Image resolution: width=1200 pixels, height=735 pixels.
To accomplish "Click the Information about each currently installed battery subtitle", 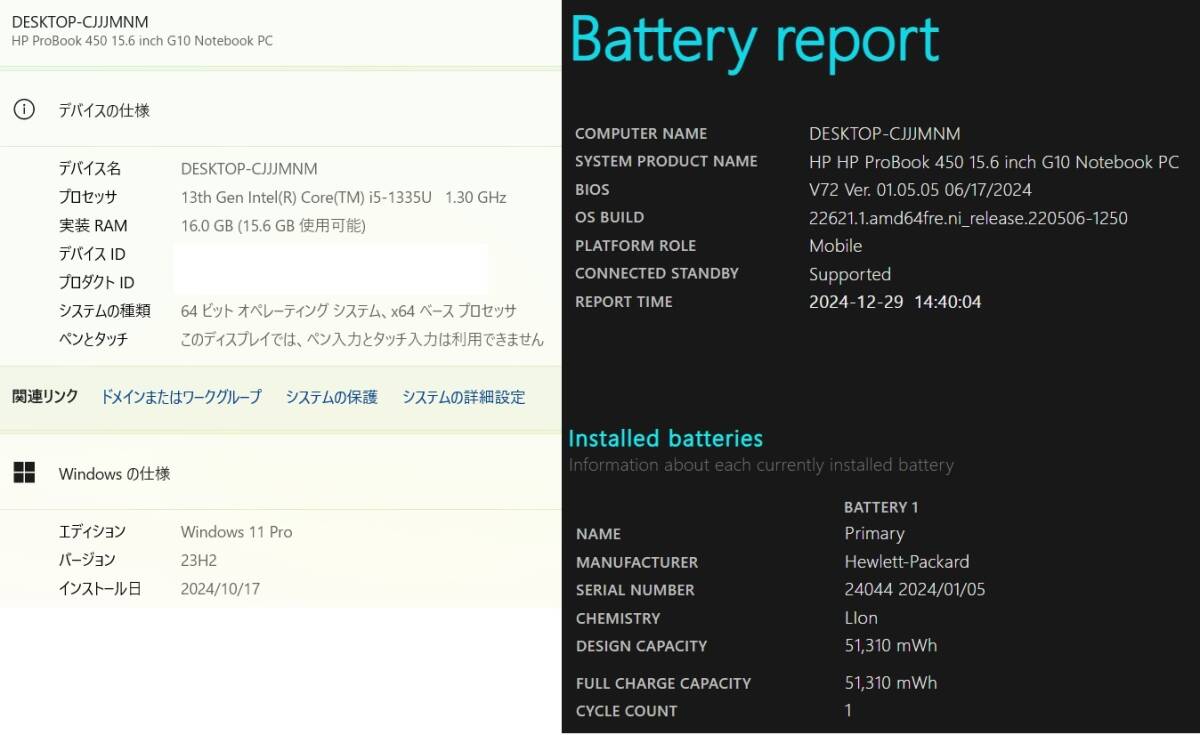I will point(761,465).
